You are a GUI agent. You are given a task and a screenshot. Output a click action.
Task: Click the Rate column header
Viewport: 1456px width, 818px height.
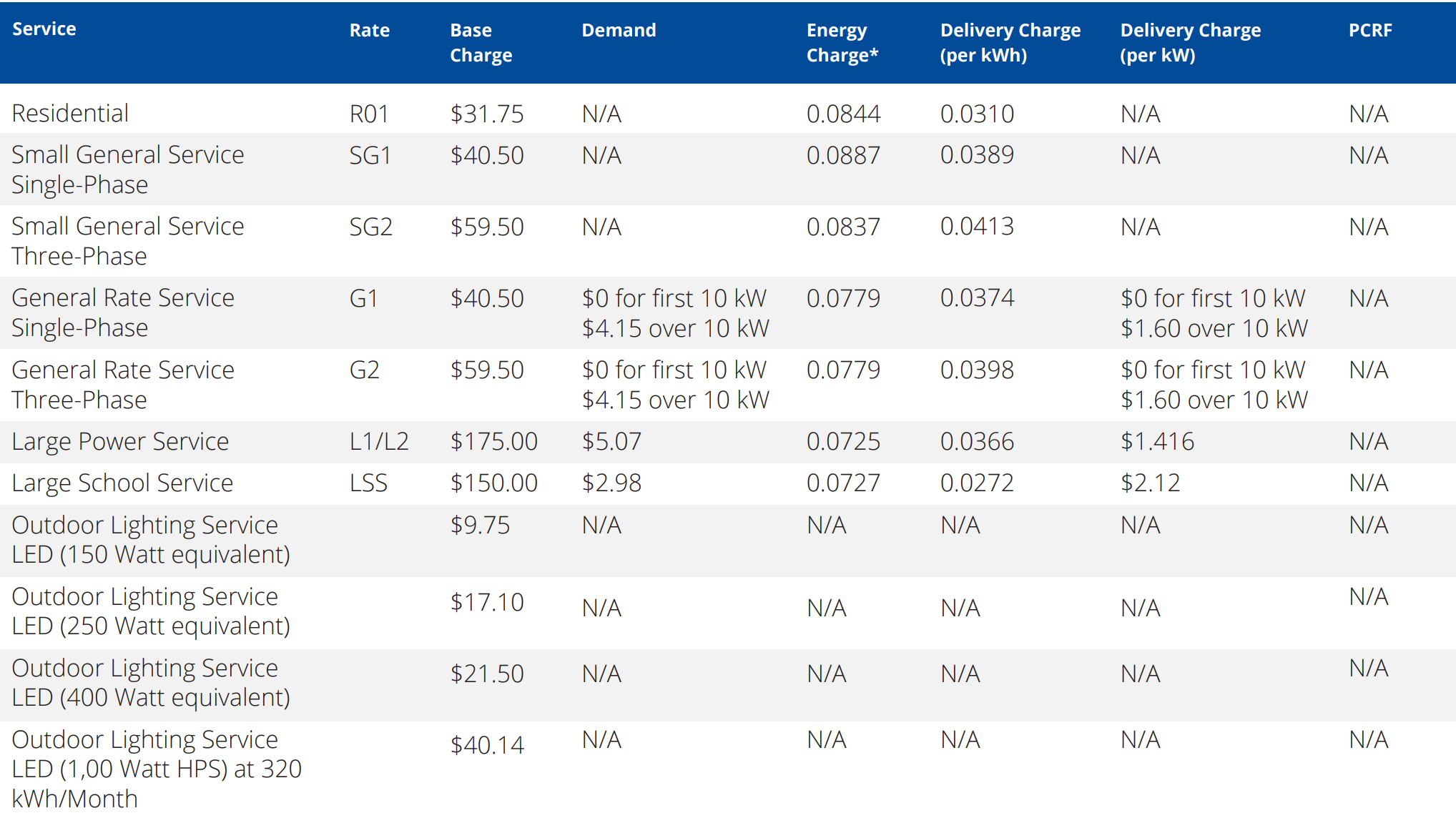click(x=369, y=31)
